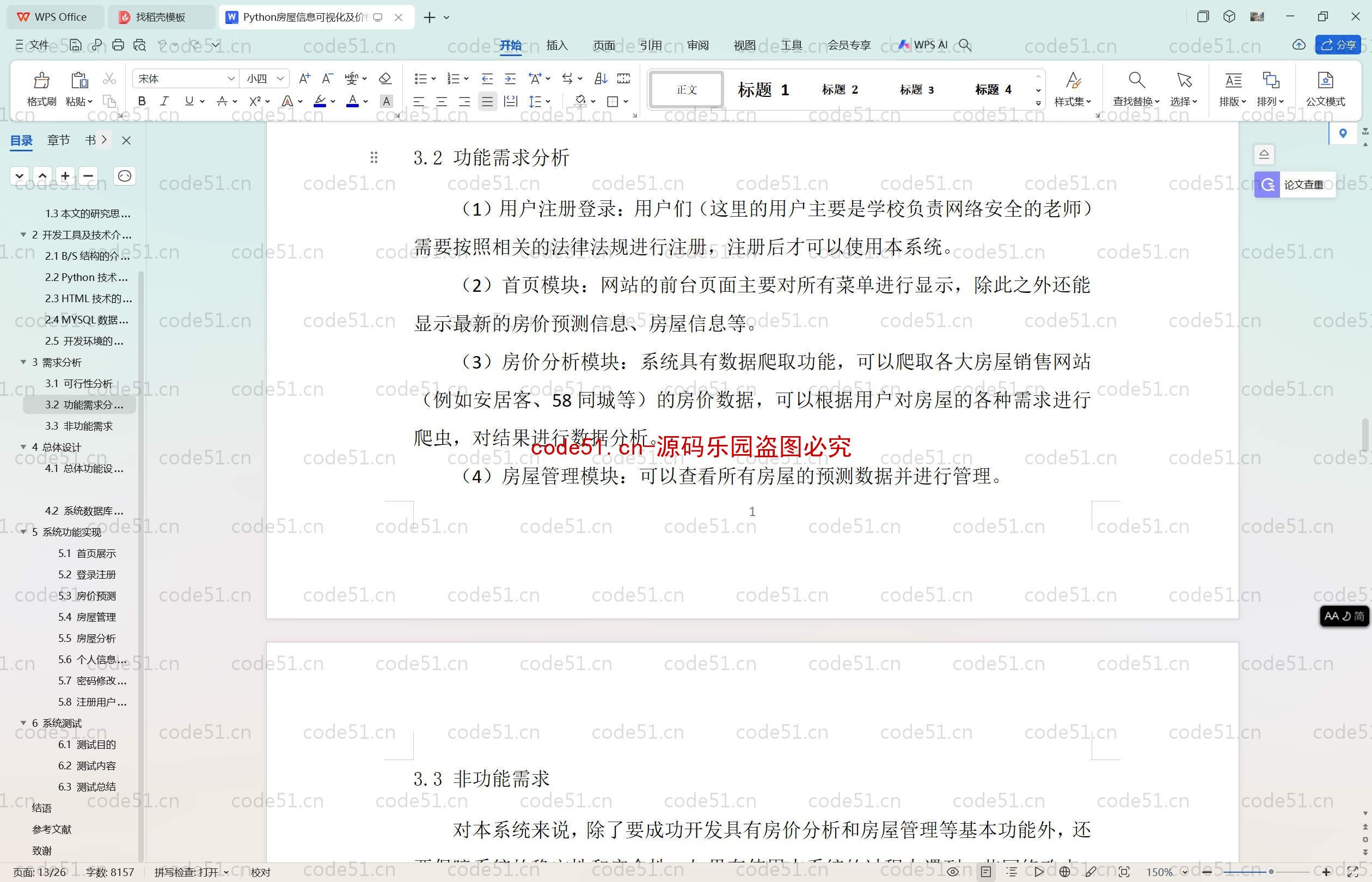The image size is (1372, 882).
Task: Click the Print icon in quick toolbar
Action: (x=118, y=45)
